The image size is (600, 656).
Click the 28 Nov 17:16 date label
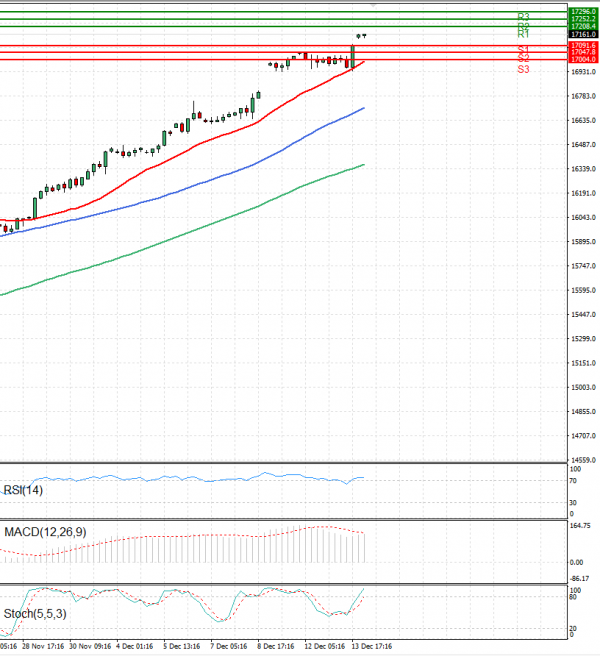coord(43,646)
